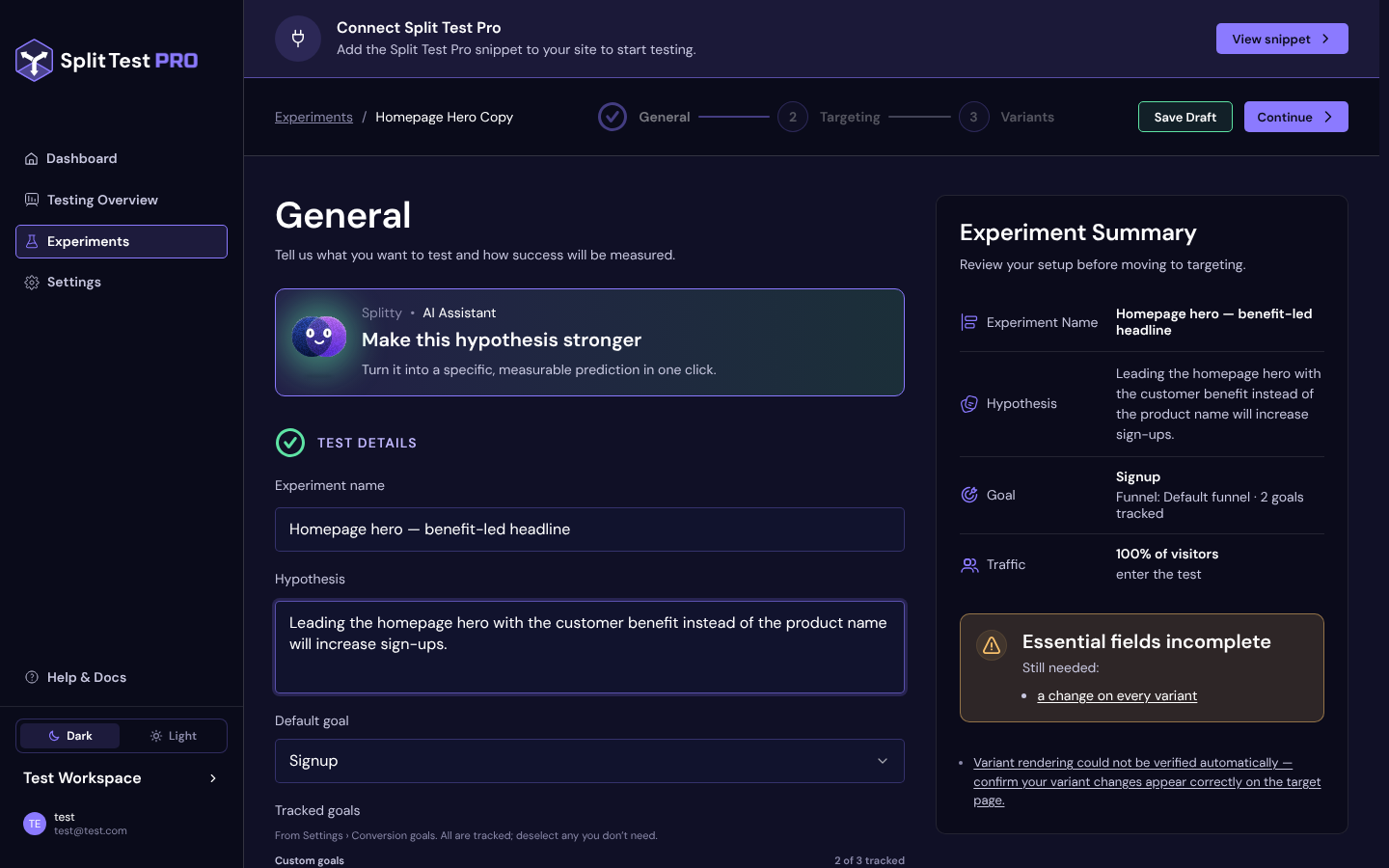Click the Test Details green check icon
Screen dimensions: 1389x868
[x=290, y=443]
